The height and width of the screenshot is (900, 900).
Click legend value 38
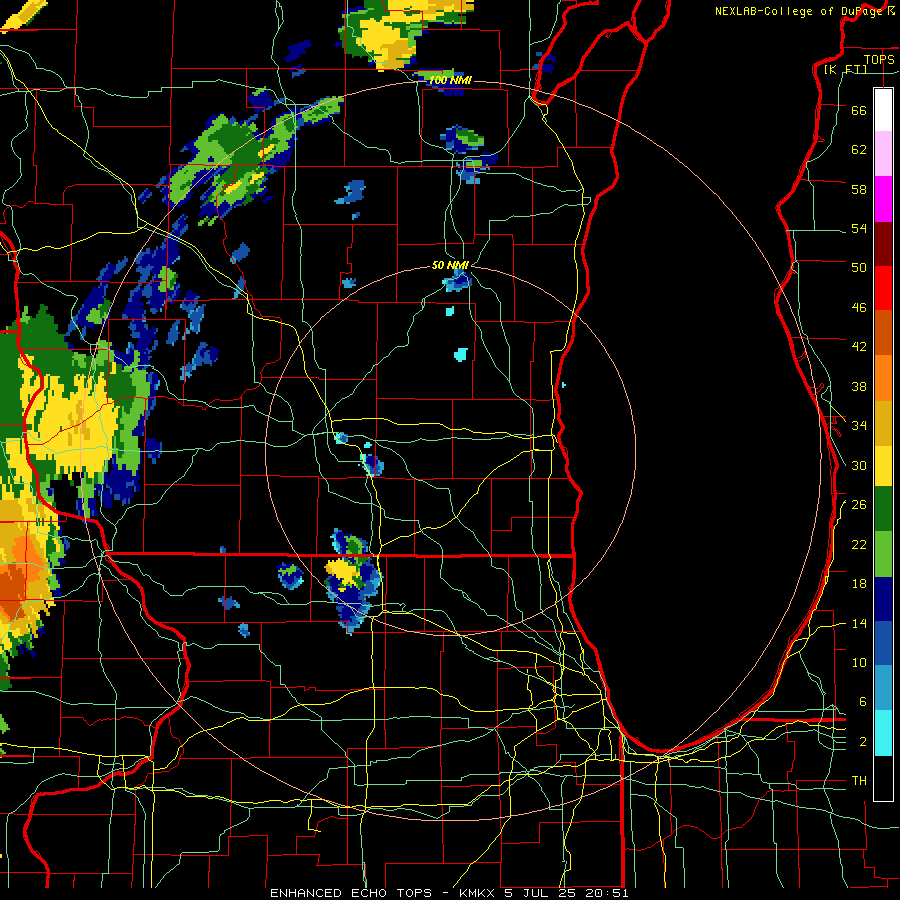pos(859,387)
